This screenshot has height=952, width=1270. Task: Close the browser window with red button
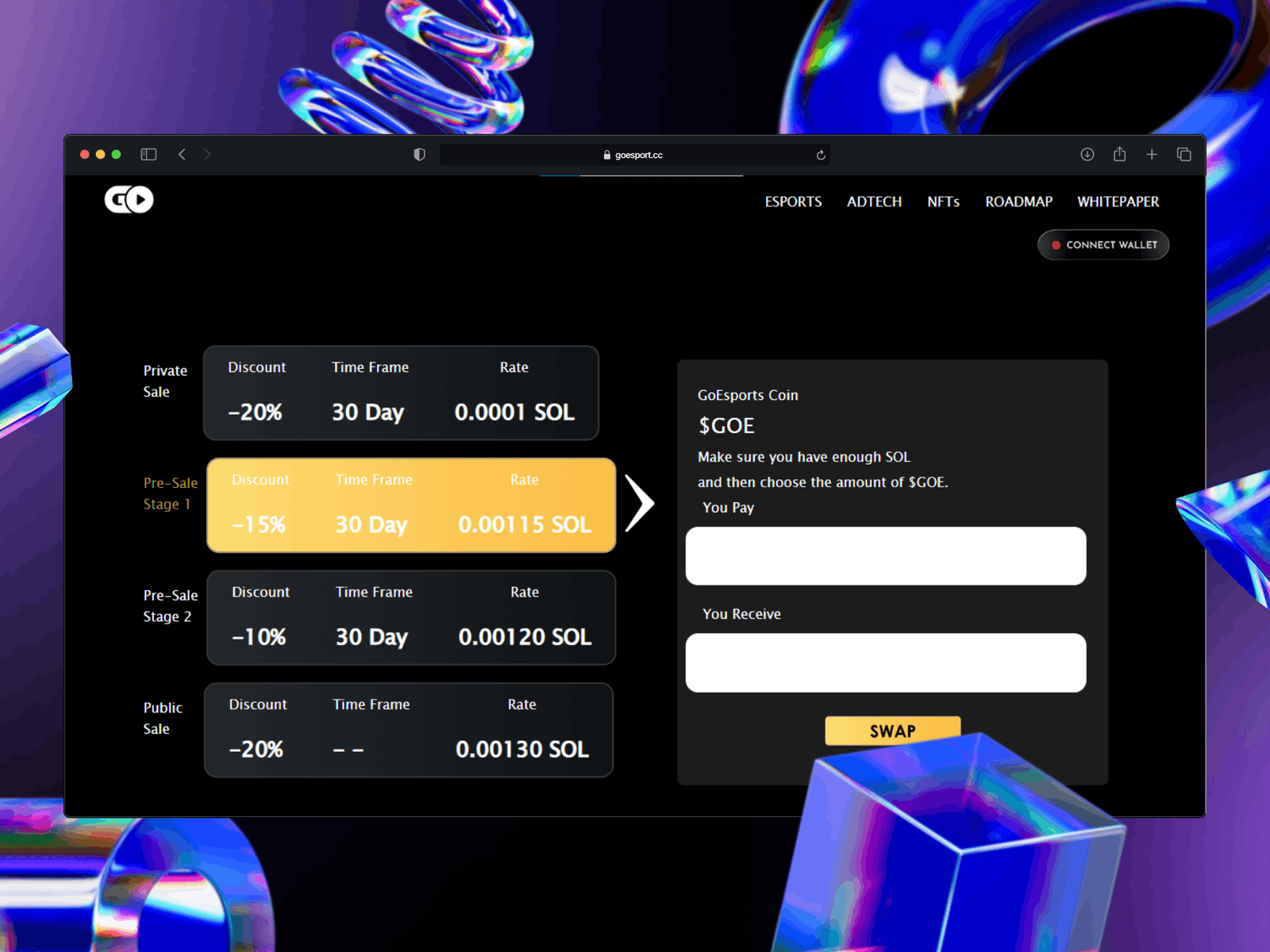pyautogui.click(x=84, y=155)
